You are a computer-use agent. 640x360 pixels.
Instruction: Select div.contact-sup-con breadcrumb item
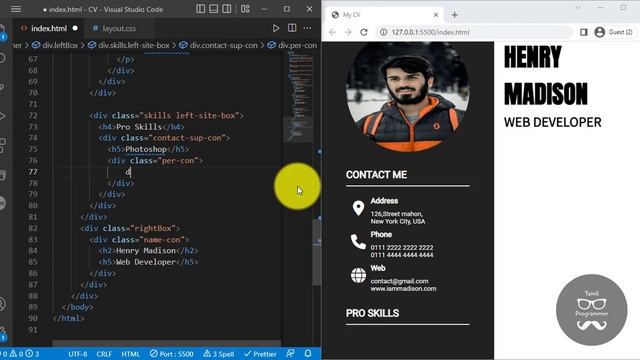click(223, 45)
